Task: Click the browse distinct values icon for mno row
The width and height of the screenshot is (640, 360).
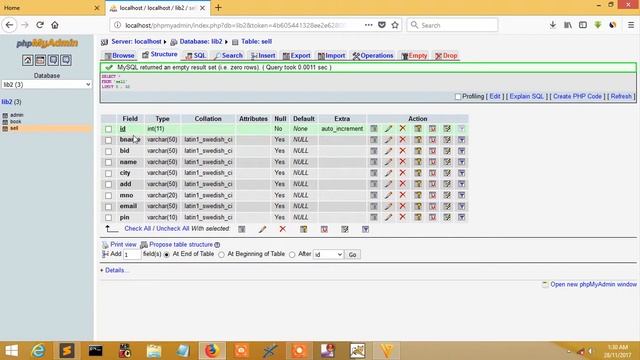Action: pyautogui.click(x=373, y=195)
